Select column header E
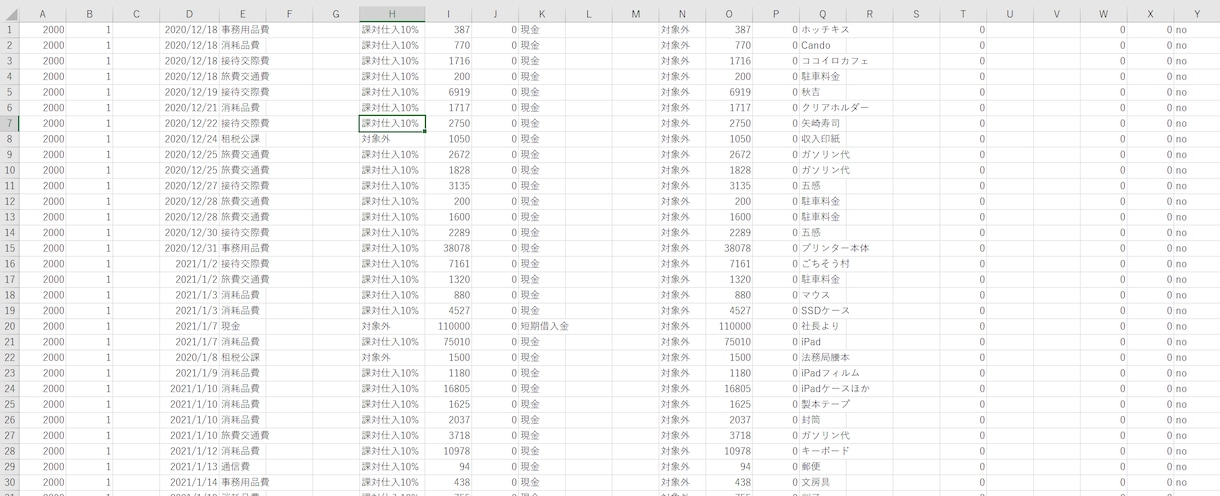The height and width of the screenshot is (496, 1220). [243, 14]
